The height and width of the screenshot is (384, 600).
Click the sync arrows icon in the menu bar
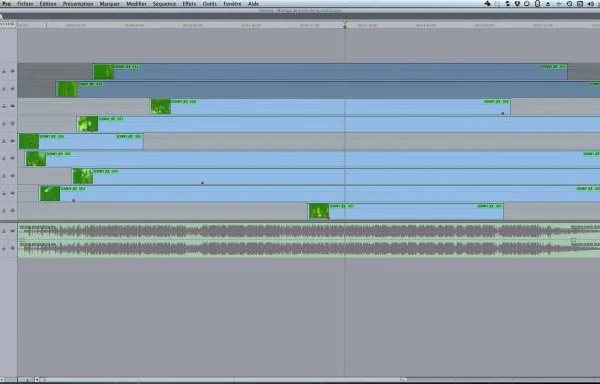pyautogui.click(x=507, y=4)
